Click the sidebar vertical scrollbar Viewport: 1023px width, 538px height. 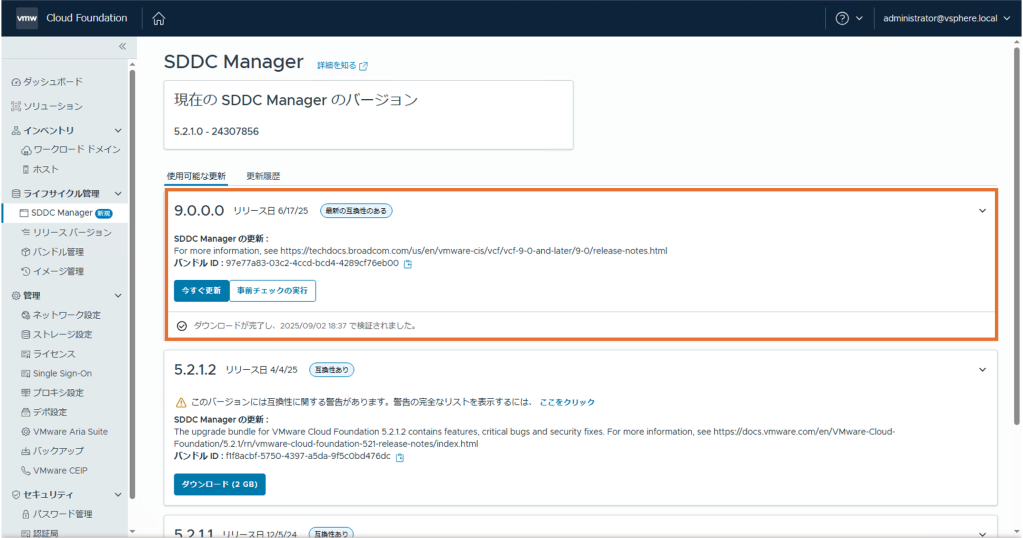click(132, 284)
